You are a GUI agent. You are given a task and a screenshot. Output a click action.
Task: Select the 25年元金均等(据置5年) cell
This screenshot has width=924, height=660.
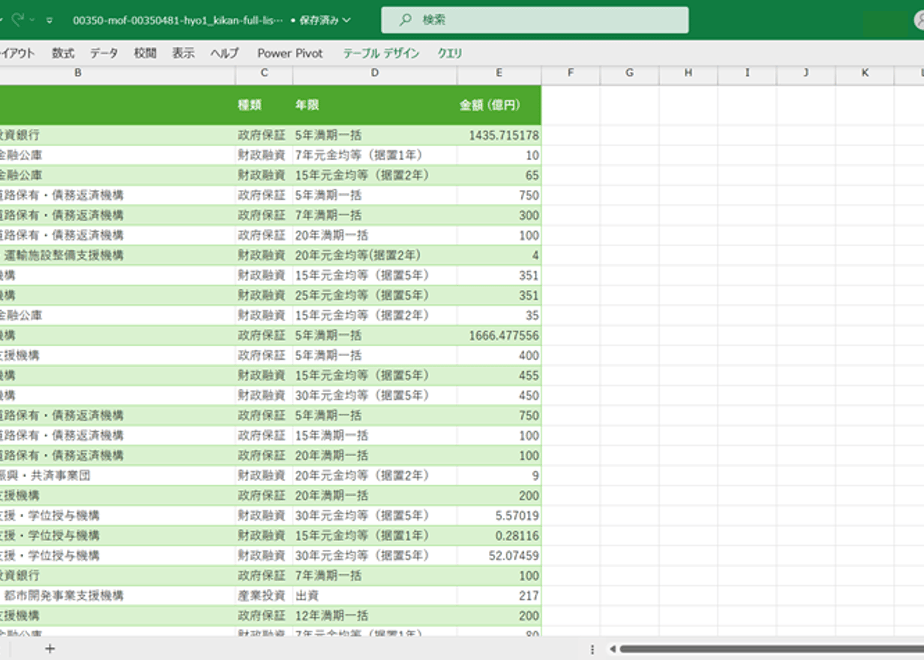coord(375,295)
